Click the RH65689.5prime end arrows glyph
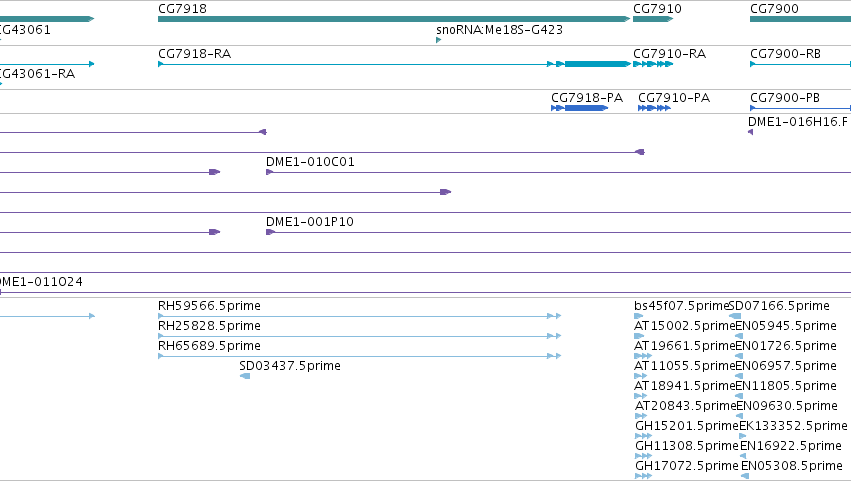Image resolution: width=851 pixels, height=481 pixels. point(554,356)
